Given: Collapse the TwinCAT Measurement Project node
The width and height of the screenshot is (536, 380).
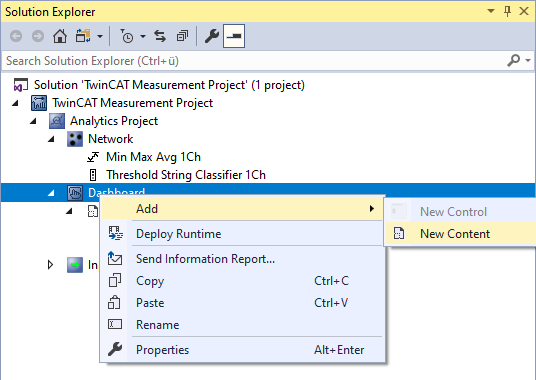Looking at the screenshot, I should (15, 103).
